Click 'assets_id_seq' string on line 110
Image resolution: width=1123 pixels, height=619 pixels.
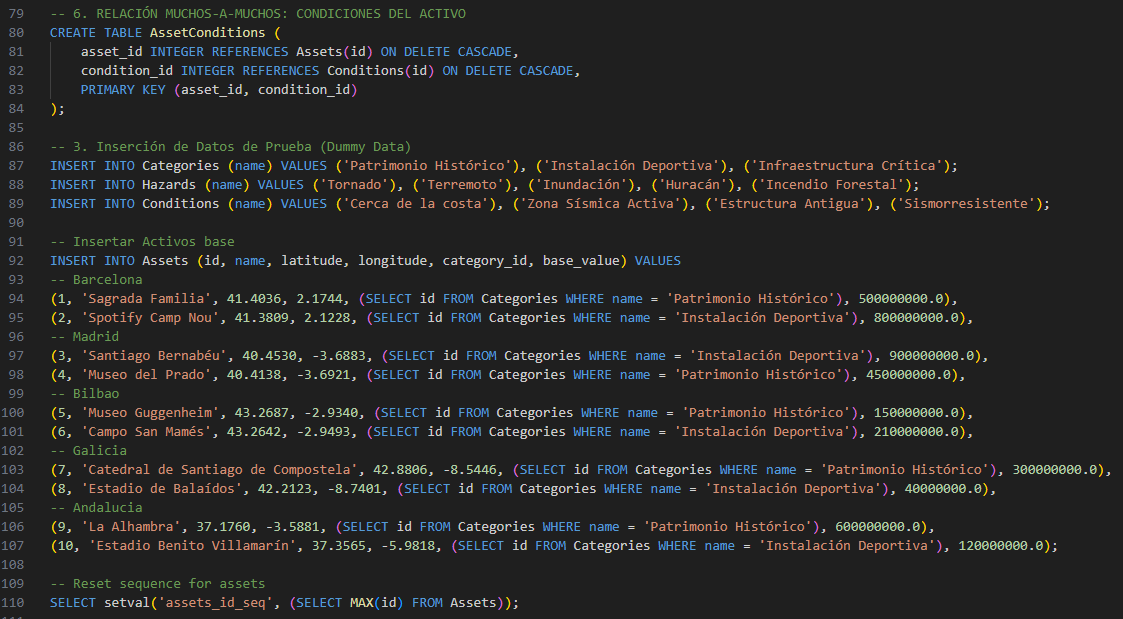tap(216, 603)
